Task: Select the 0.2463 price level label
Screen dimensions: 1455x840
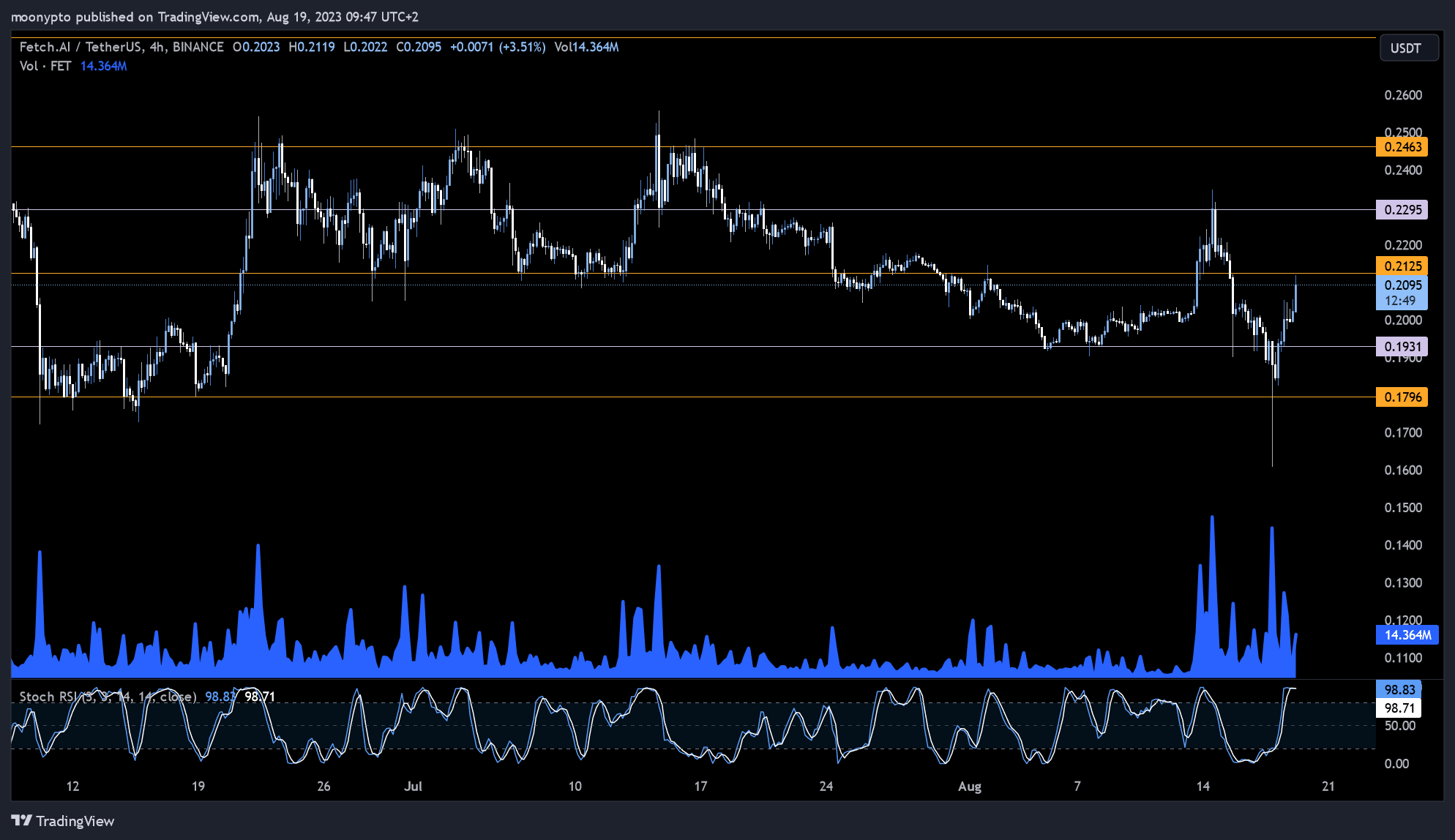Action: click(x=1402, y=147)
